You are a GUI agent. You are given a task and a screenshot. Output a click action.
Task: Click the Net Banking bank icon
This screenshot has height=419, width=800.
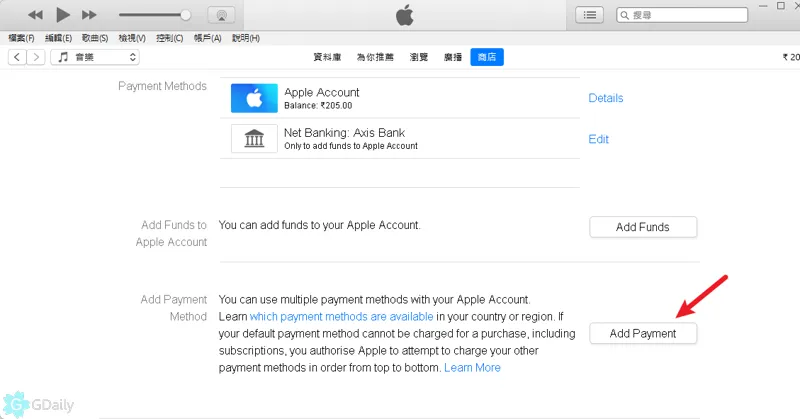254,138
